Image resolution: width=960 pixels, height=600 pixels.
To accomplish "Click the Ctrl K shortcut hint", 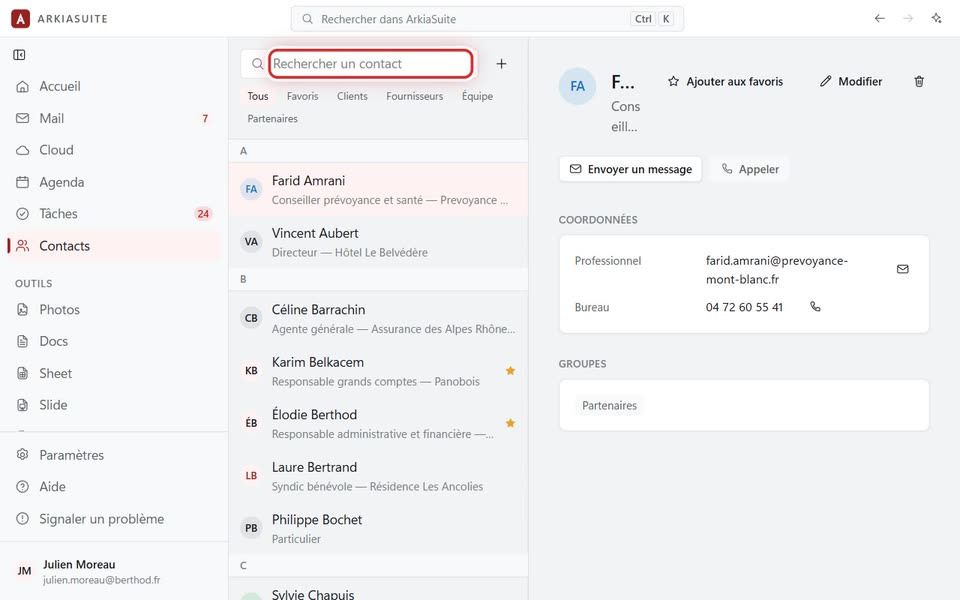I will point(652,19).
